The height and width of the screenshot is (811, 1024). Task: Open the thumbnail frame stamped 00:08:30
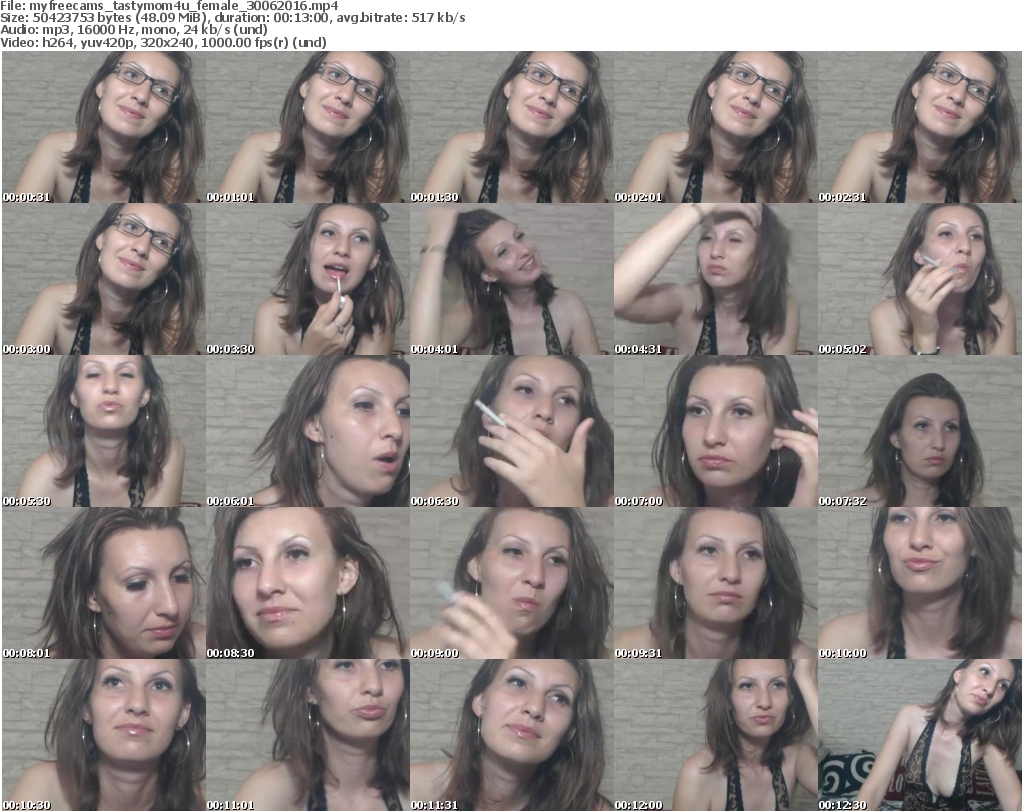tap(308, 583)
